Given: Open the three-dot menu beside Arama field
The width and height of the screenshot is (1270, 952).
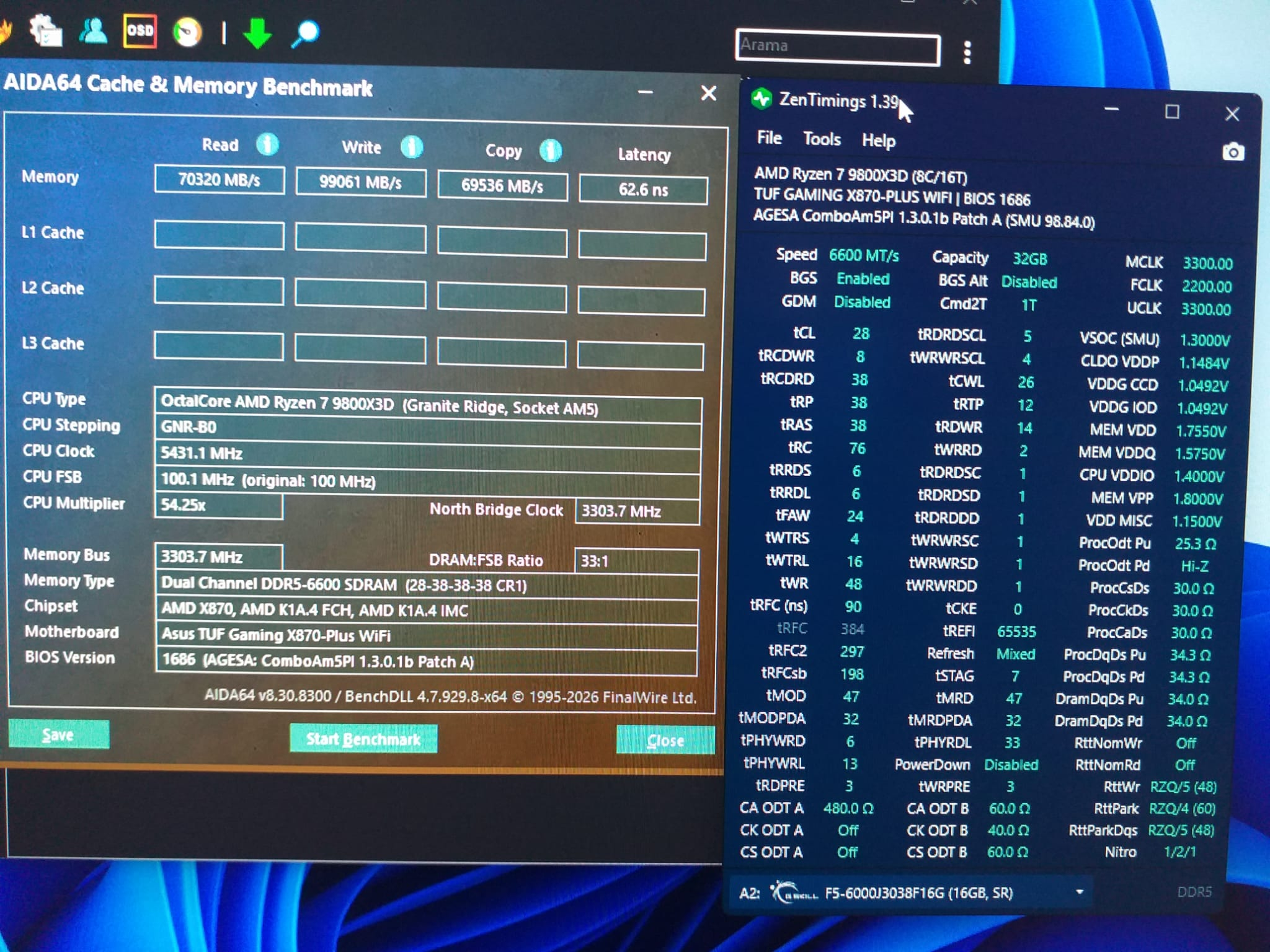Looking at the screenshot, I should pos(967,53).
